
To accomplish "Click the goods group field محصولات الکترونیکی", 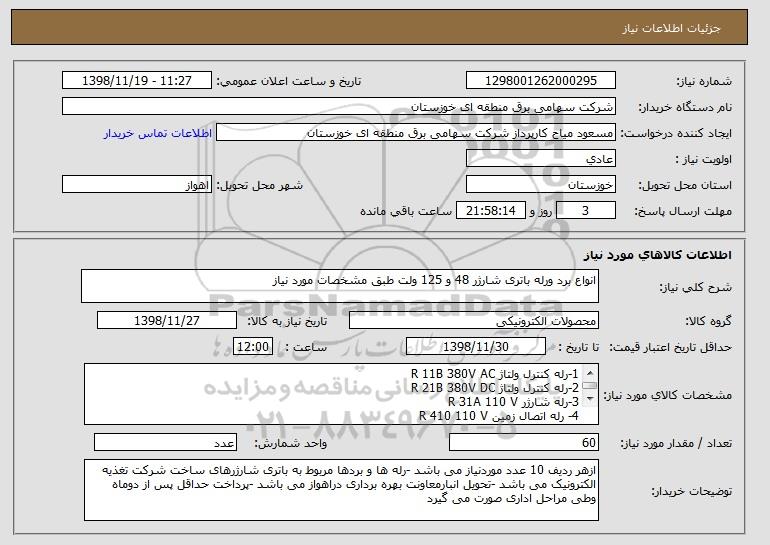I will pyautogui.click(x=474, y=321).
